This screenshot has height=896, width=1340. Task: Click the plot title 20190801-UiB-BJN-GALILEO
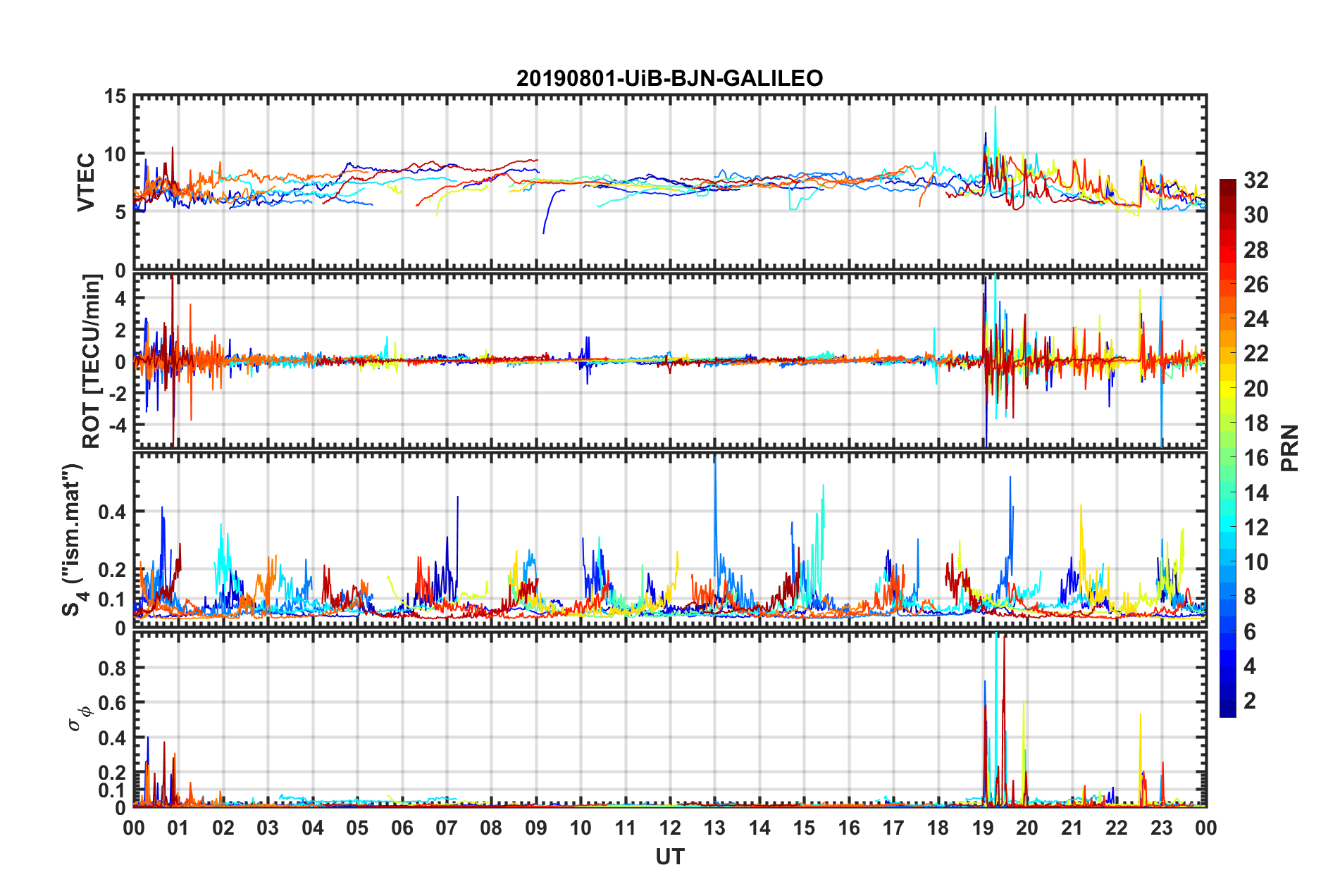click(669, 78)
